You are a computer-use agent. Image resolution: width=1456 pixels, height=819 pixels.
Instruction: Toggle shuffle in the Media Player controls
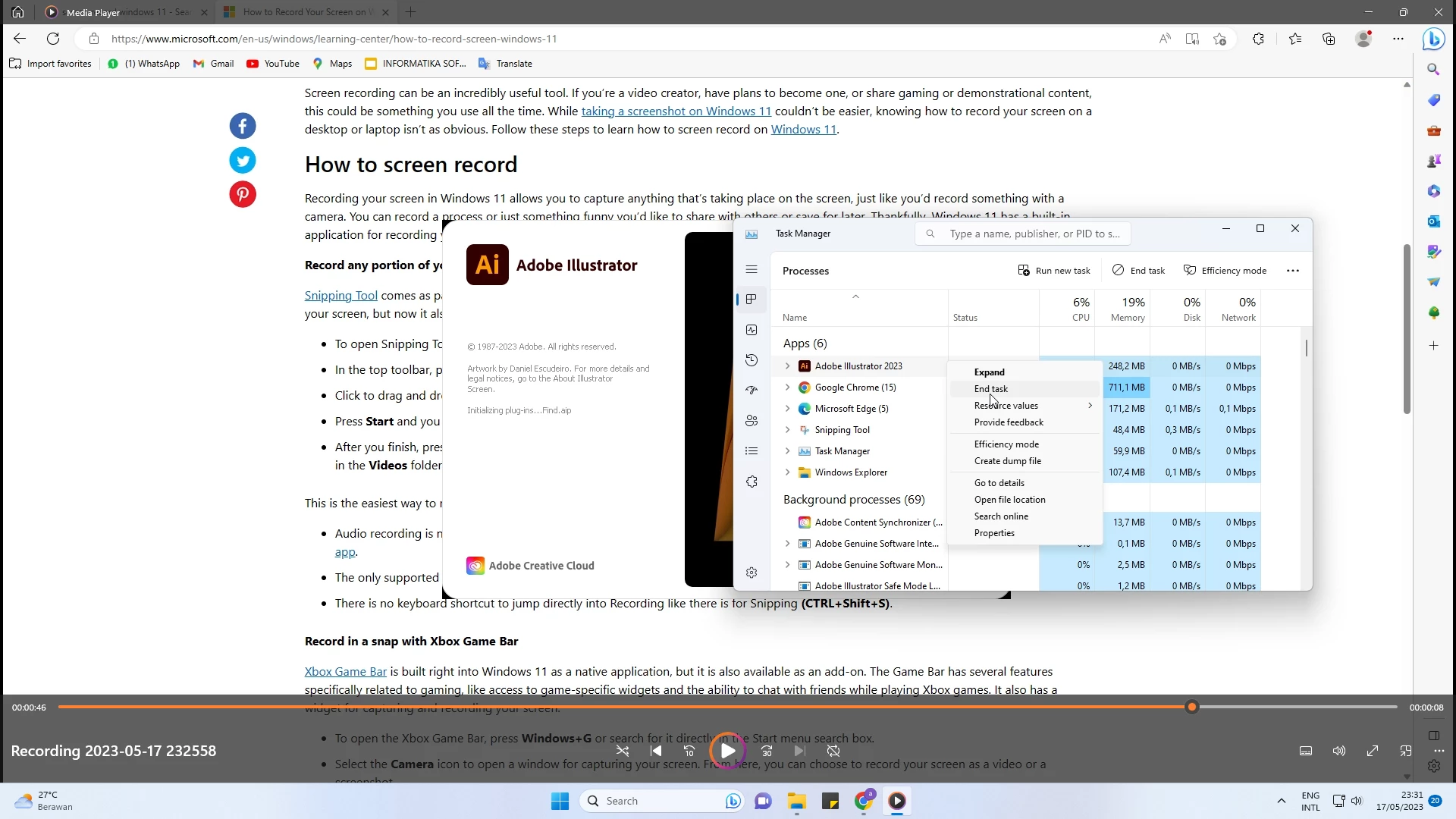pyautogui.click(x=623, y=751)
